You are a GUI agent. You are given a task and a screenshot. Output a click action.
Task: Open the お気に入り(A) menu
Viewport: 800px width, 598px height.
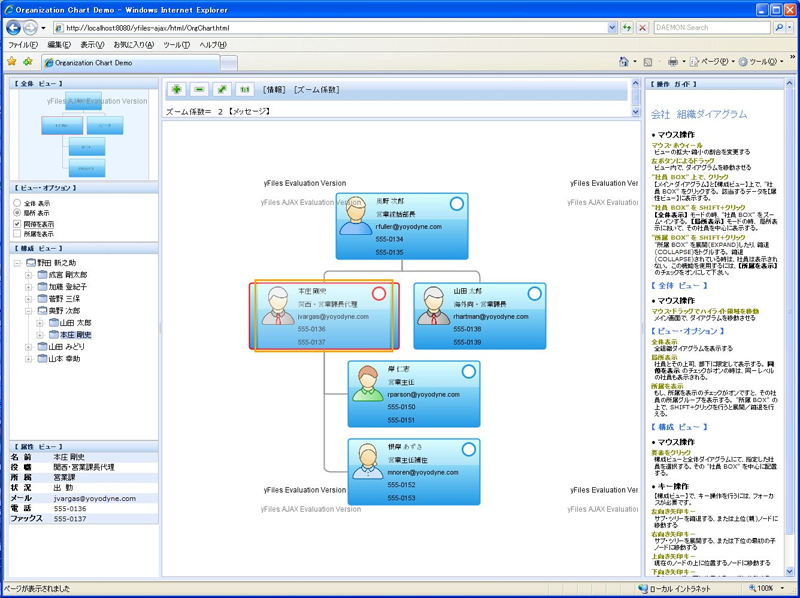coord(133,45)
